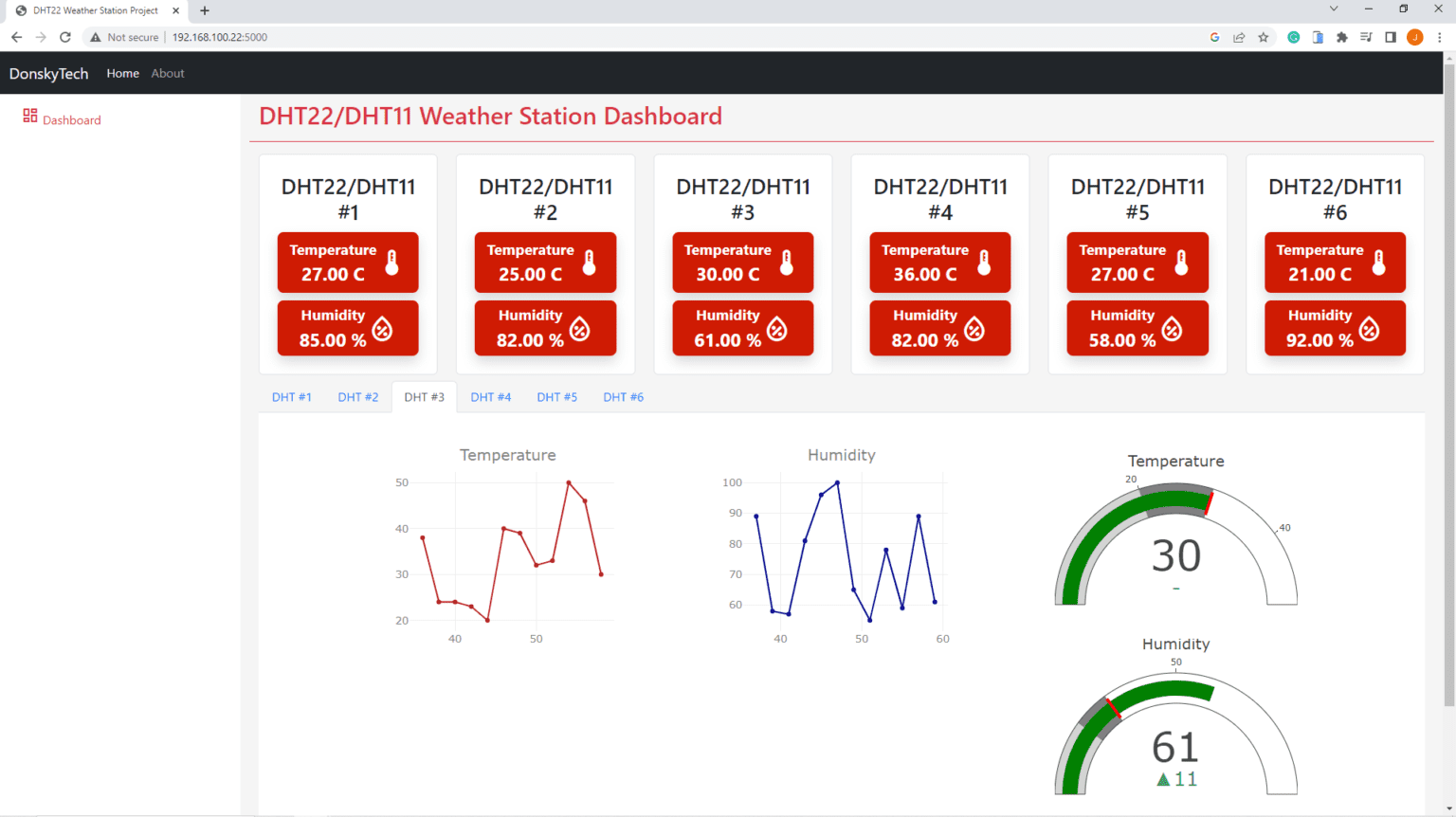1456x817 pixels.
Task: Click the Home navigation link
Action: point(122,73)
